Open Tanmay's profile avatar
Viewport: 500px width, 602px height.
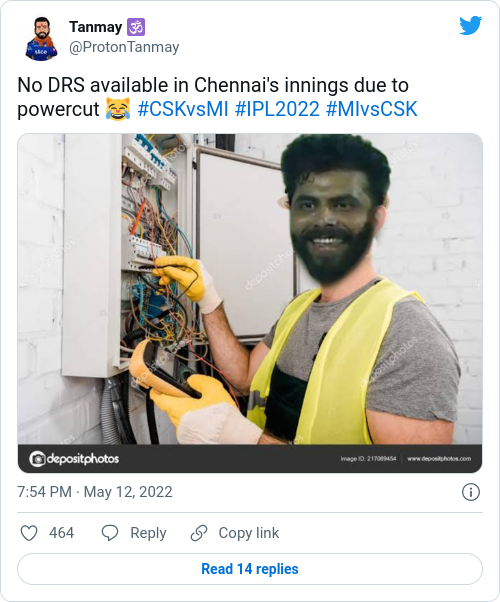pyautogui.click(x=41, y=38)
